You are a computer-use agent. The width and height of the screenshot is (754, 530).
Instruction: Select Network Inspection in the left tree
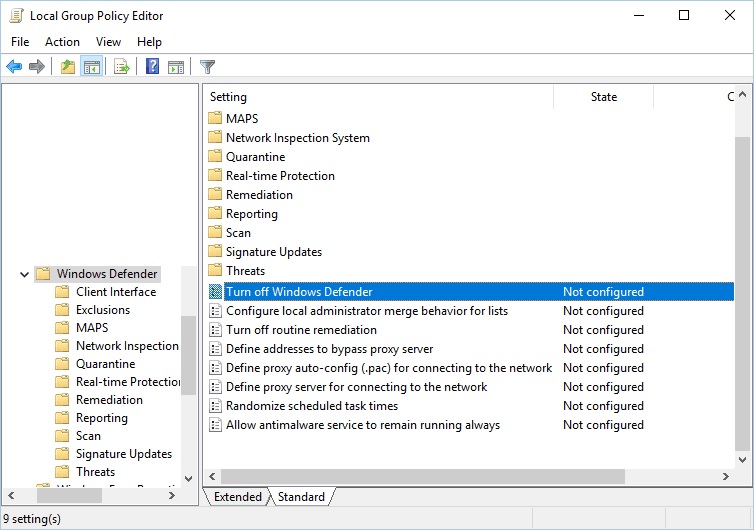pos(127,346)
